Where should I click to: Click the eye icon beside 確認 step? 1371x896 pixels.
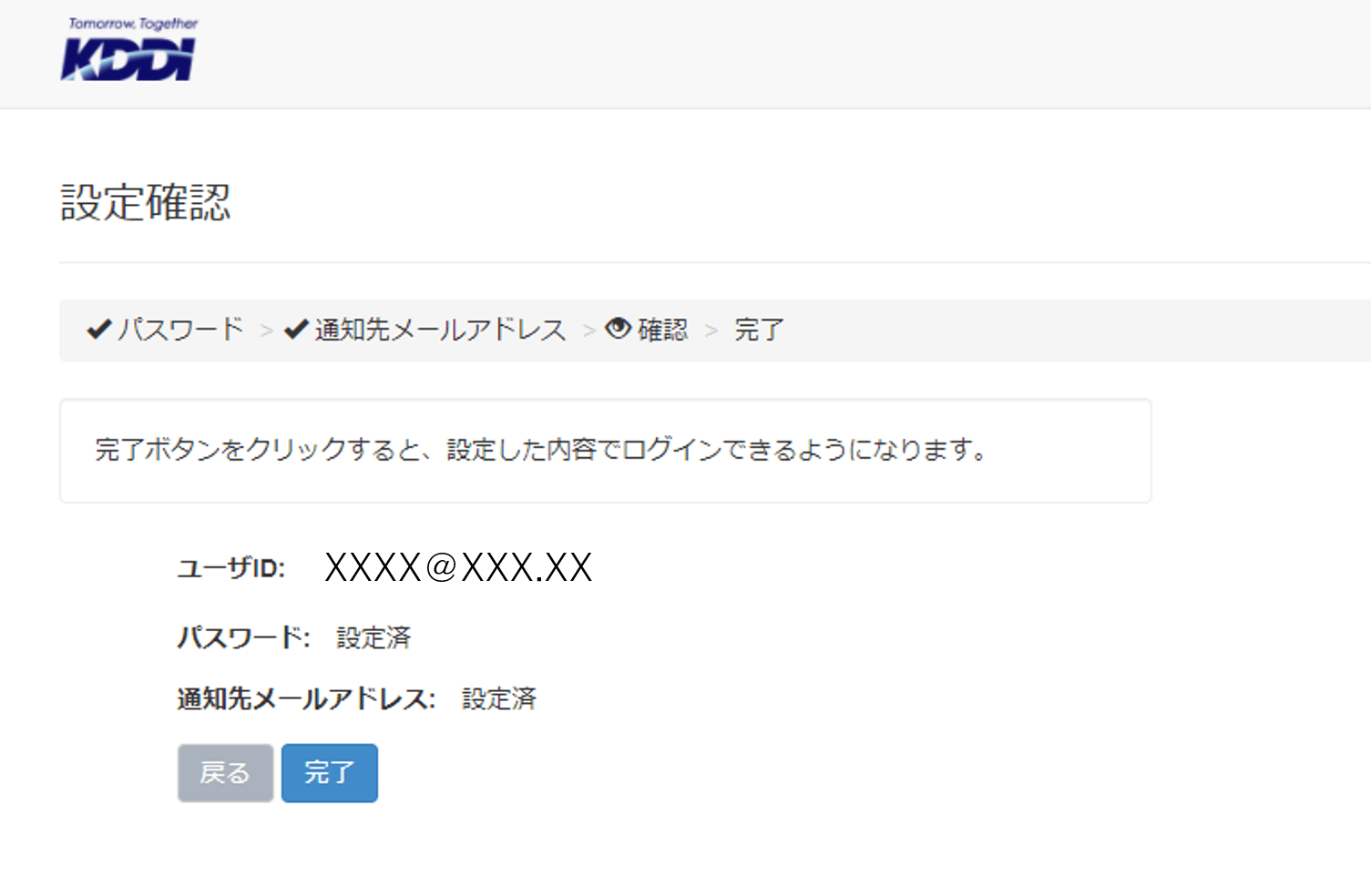(x=619, y=329)
